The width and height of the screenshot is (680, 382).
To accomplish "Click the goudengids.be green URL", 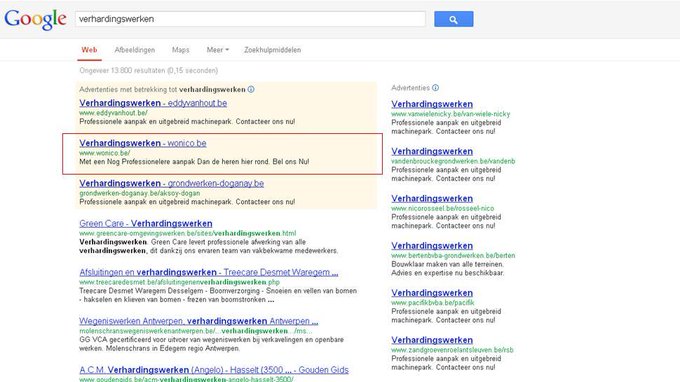I will 186,379.
